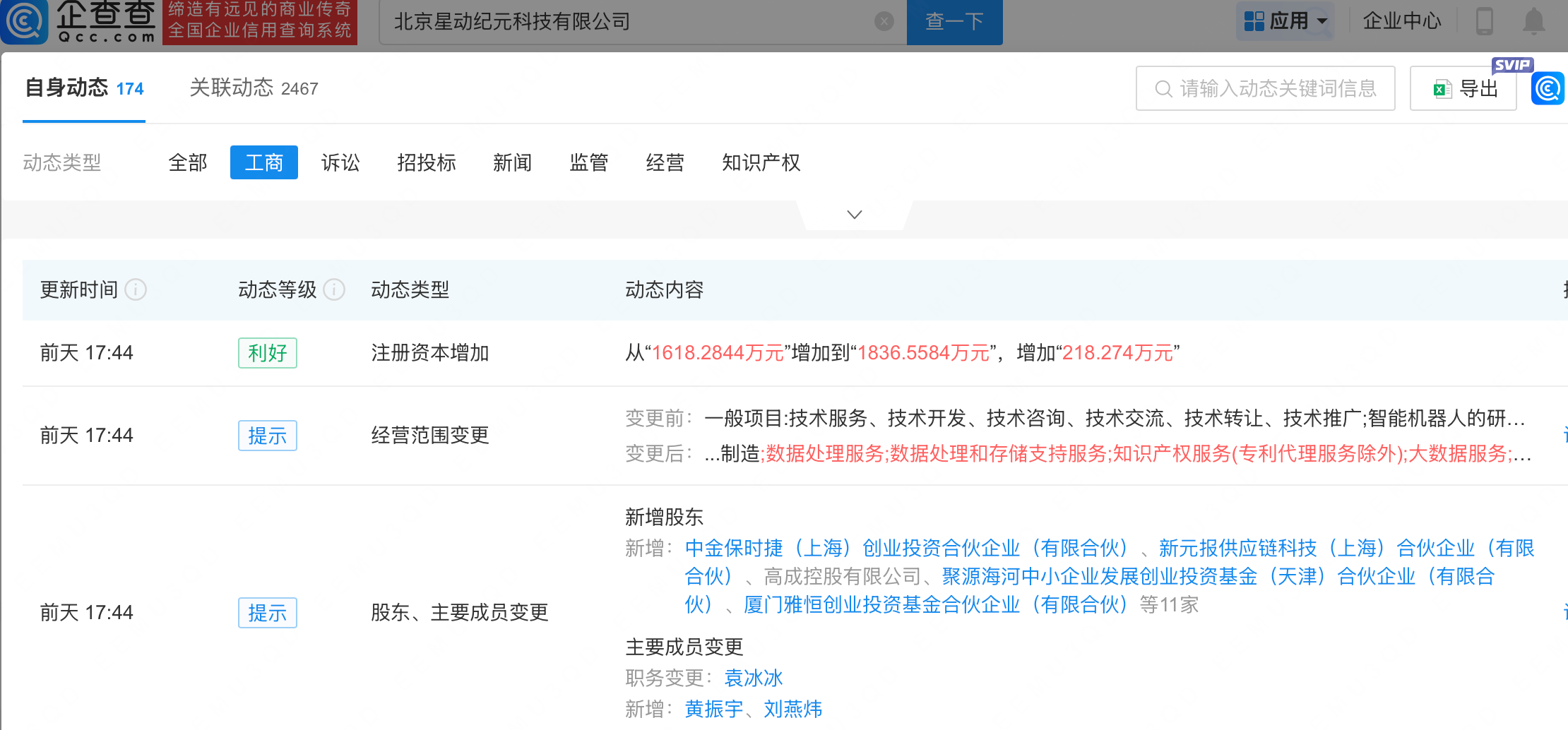This screenshot has width=1568, height=730.
Task: Switch to the 关联动态 tab
Action: tap(254, 88)
